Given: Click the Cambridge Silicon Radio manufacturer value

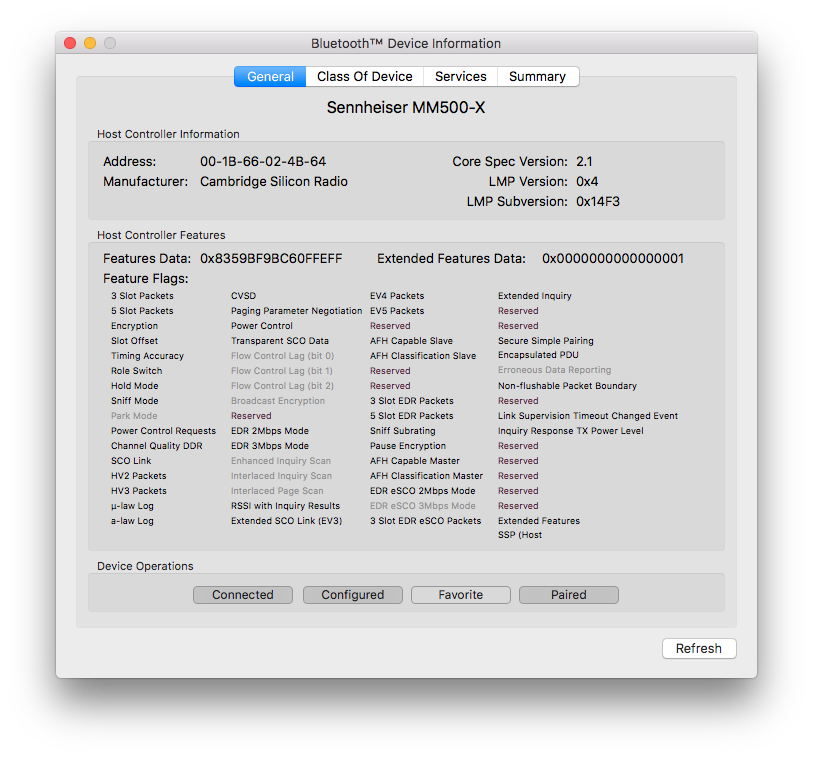Looking at the screenshot, I should 274,181.
